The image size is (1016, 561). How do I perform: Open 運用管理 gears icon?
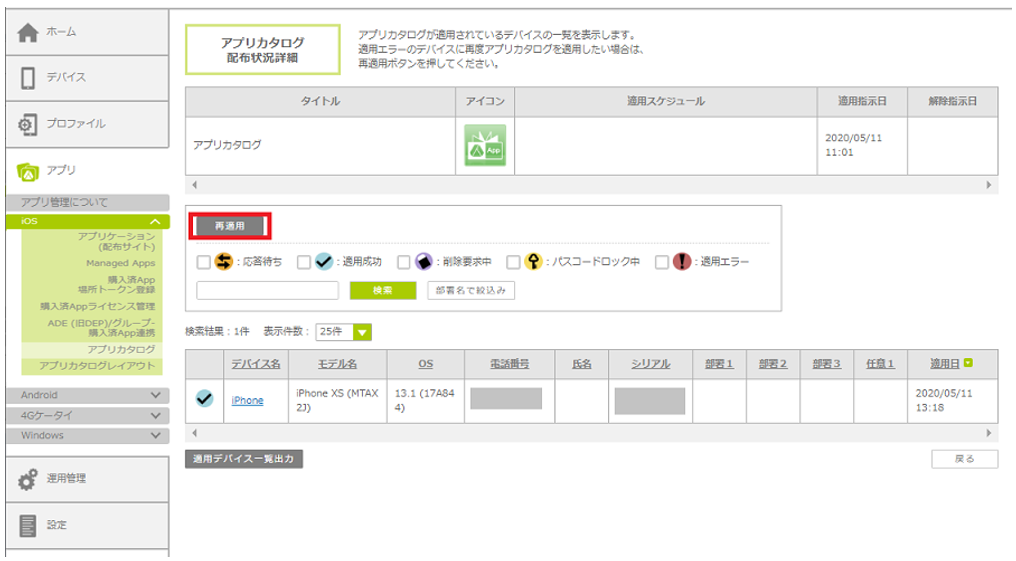point(28,479)
